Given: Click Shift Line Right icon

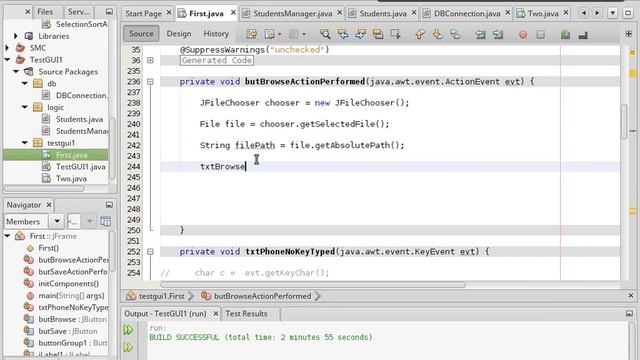Looking at the screenshot, I should 498,34.
